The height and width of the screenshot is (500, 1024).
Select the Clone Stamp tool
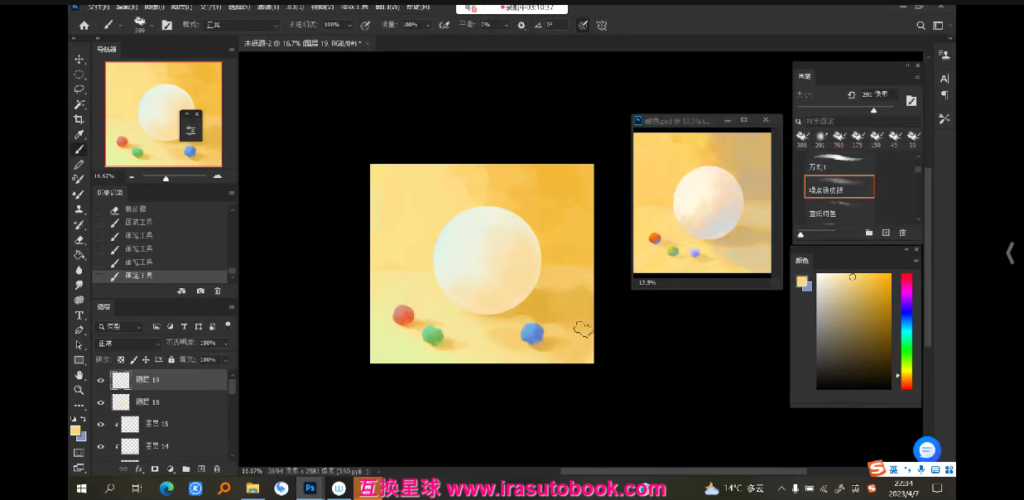[79, 210]
